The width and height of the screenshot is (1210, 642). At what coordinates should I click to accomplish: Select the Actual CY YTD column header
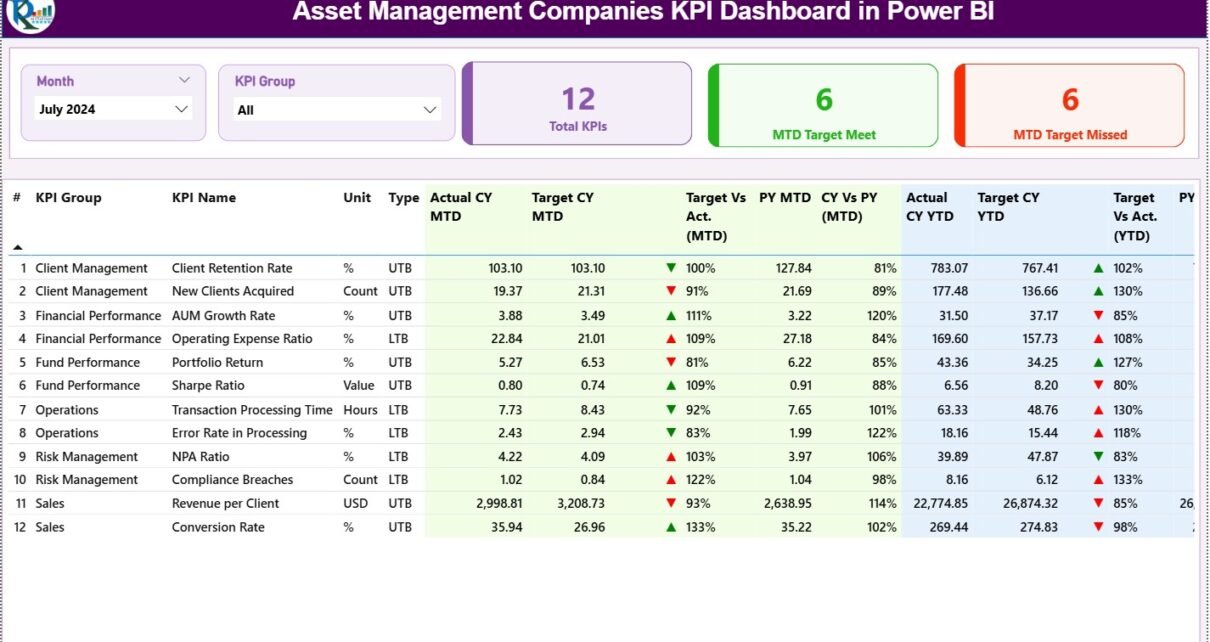[927, 207]
